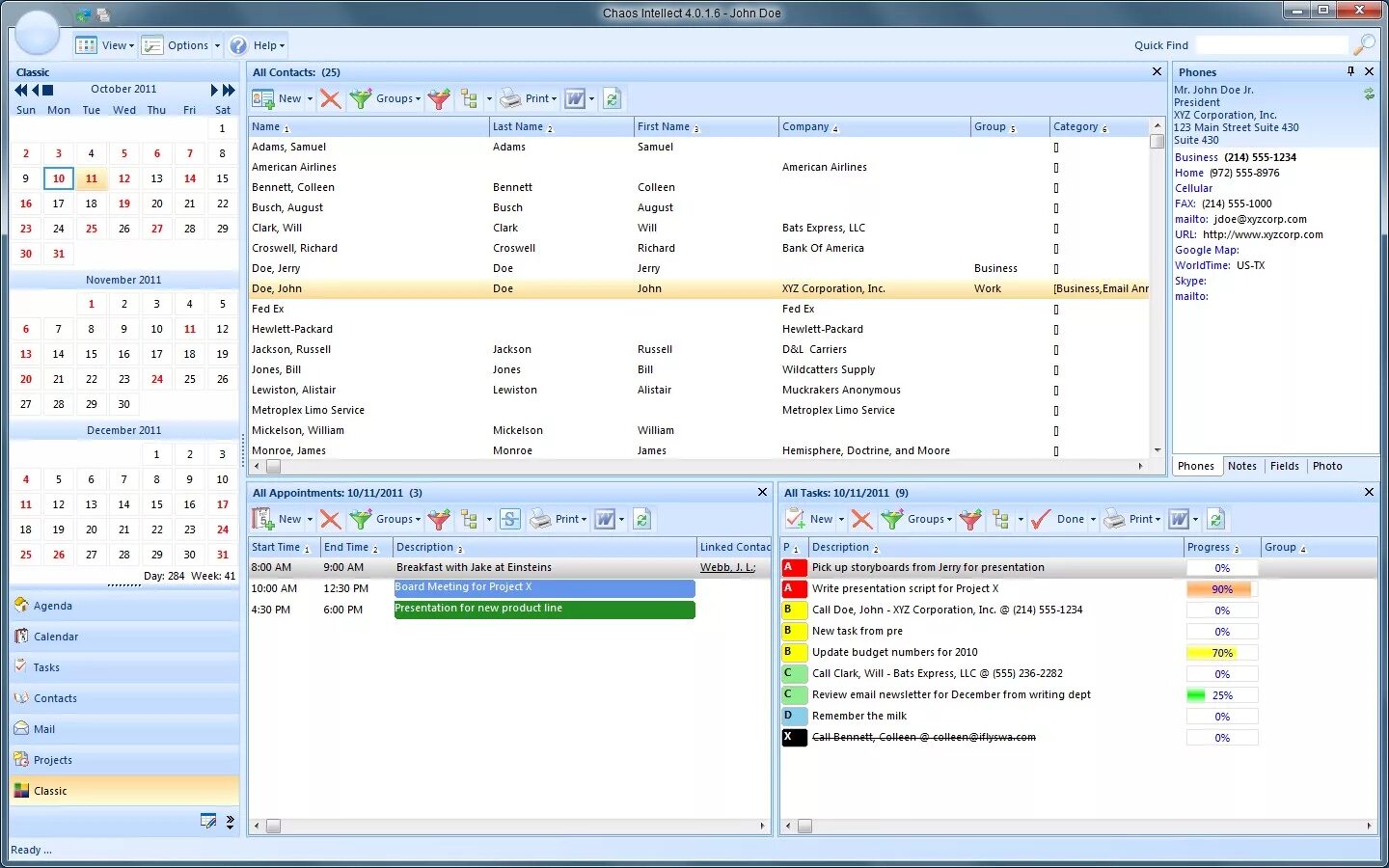1389x868 pixels.
Task: Click the printer icon in Appointments toolbar
Action: pos(540,519)
